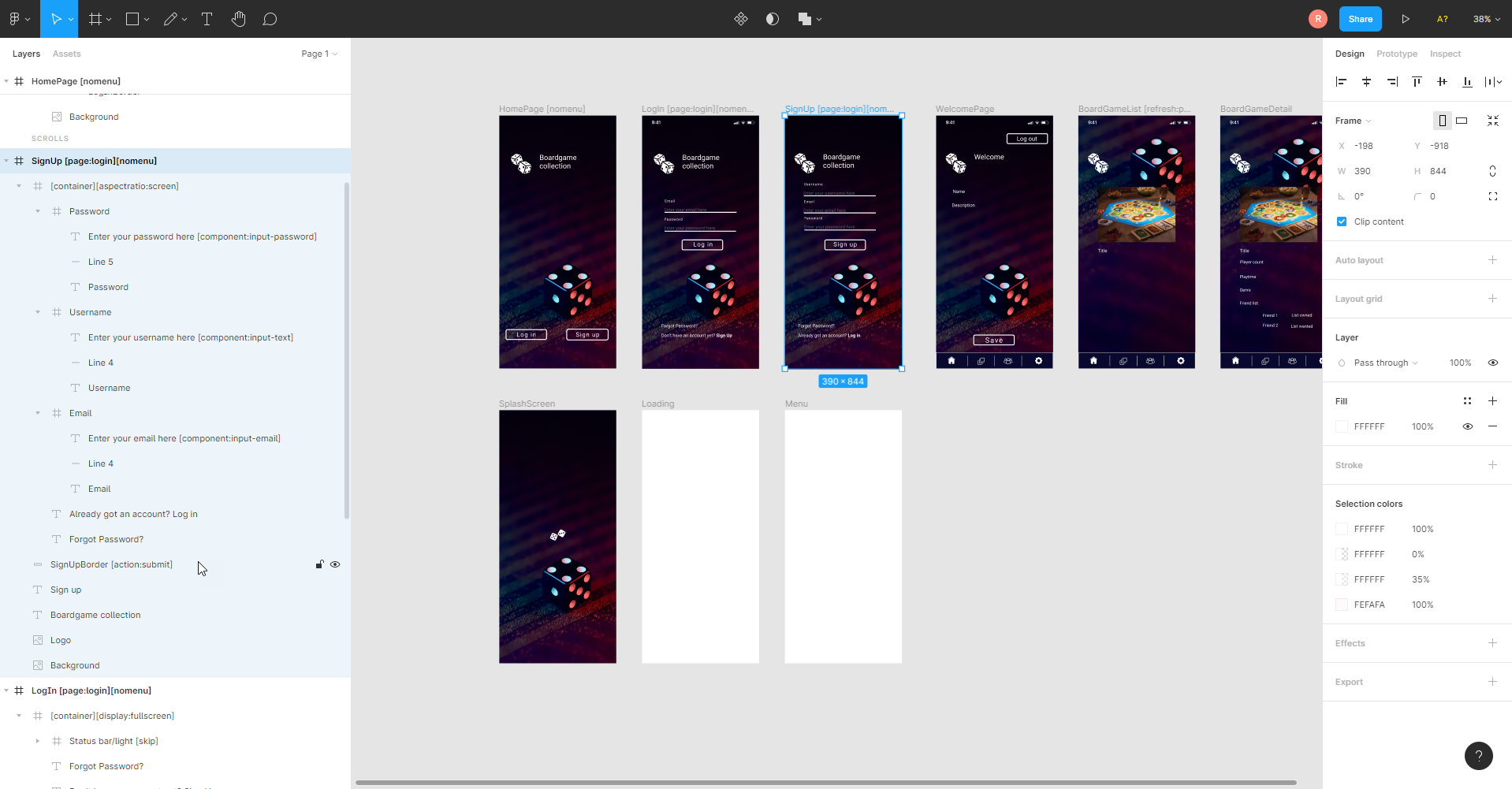Add an Auto layout with plus
The image size is (1512, 789).
(x=1492, y=260)
